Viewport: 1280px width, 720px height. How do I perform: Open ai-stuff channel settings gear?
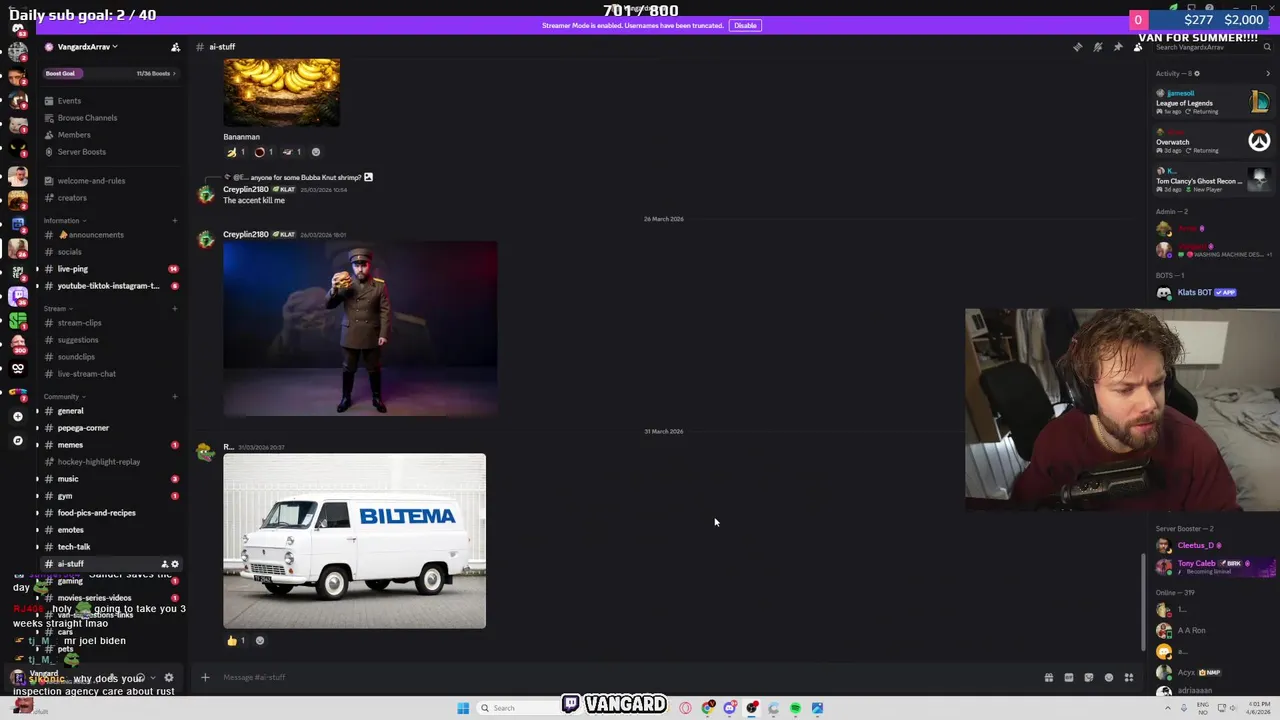175,564
